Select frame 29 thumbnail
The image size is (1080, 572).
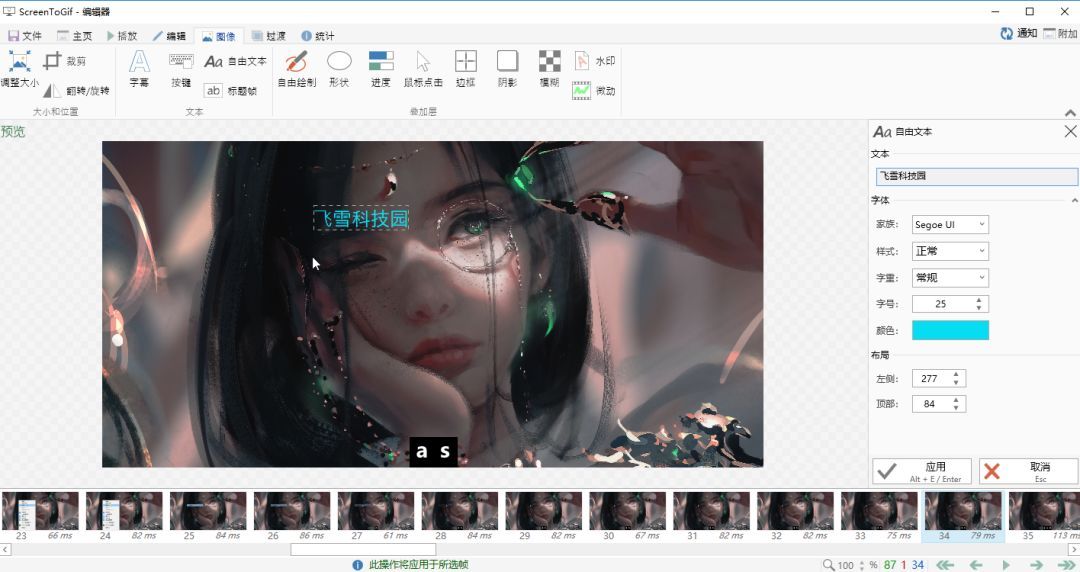tap(544, 515)
